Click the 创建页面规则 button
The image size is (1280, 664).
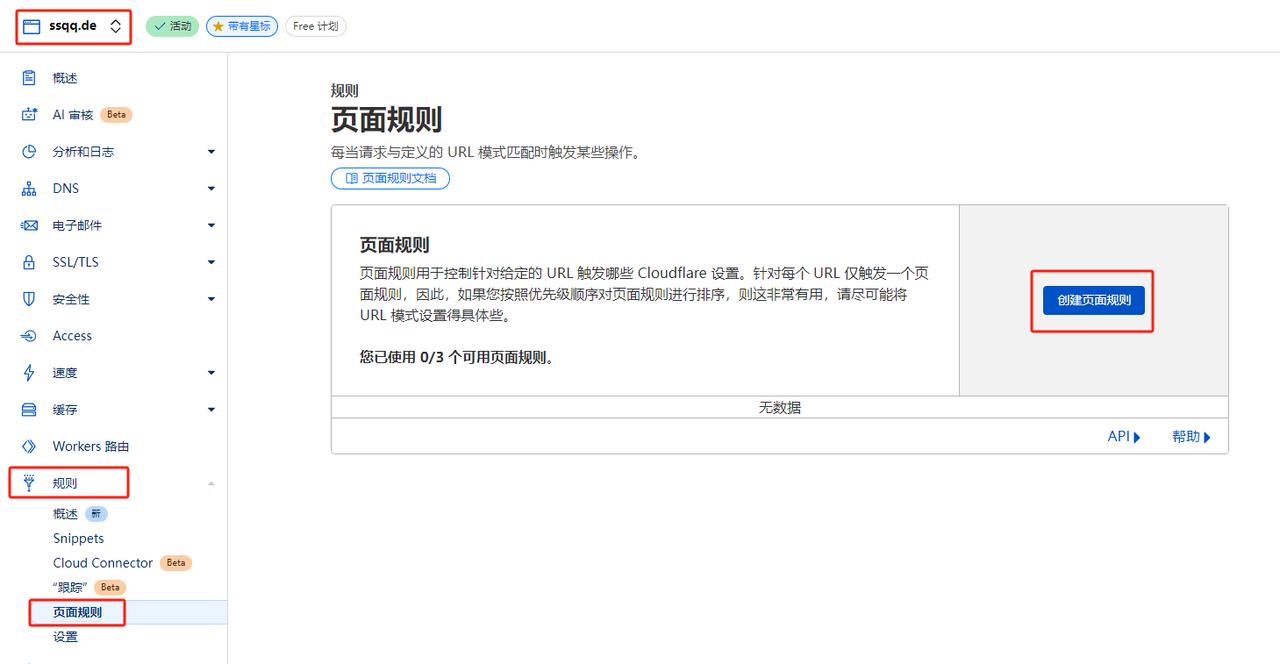pyautogui.click(x=1092, y=300)
